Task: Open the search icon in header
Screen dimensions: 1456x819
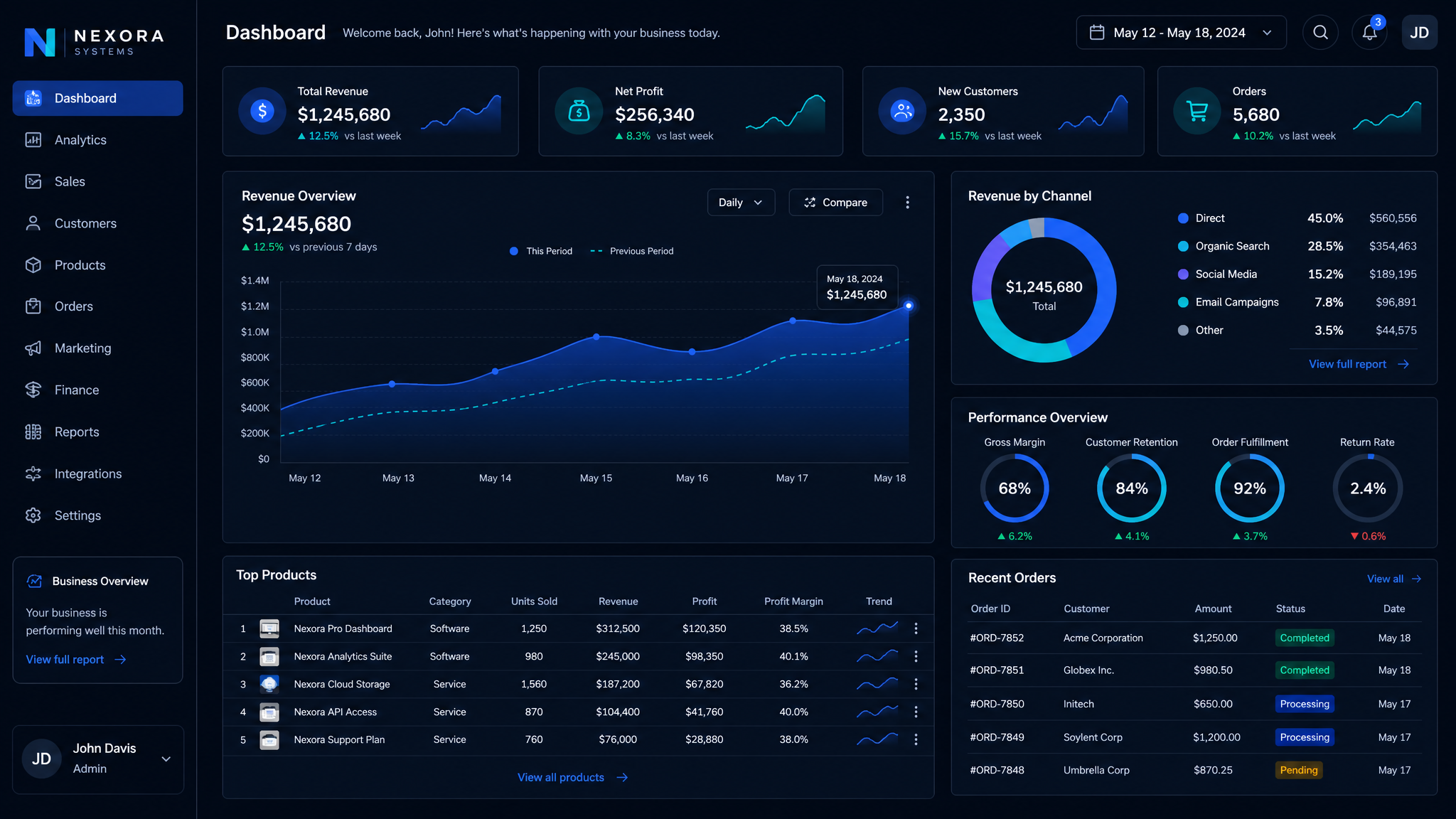Action: pos(1320,33)
